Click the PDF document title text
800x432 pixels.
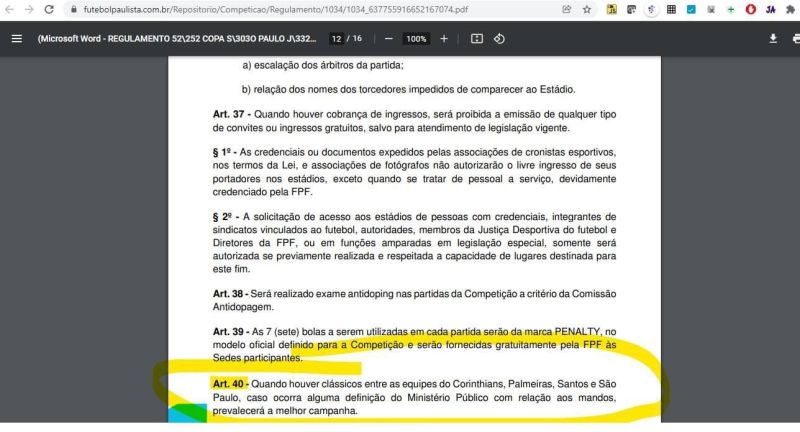(177, 39)
